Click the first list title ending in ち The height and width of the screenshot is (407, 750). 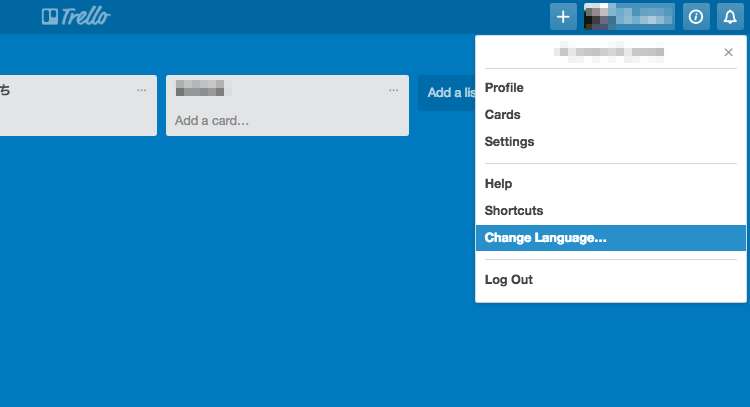click(6, 90)
